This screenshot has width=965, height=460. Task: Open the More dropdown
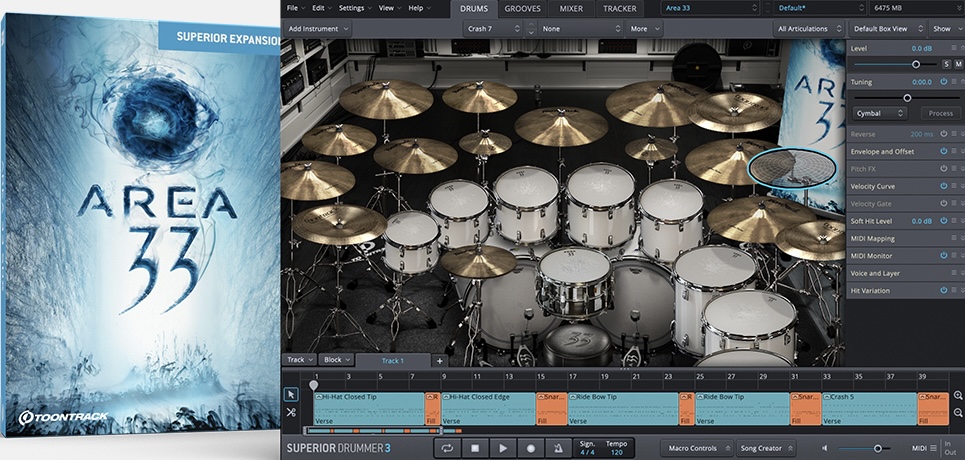coord(644,28)
